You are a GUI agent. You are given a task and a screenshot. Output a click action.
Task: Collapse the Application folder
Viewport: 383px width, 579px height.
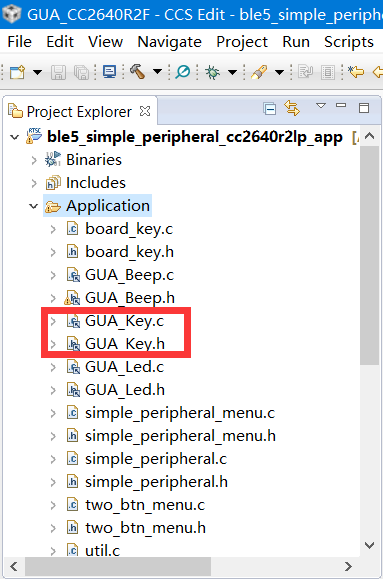coord(34,206)
